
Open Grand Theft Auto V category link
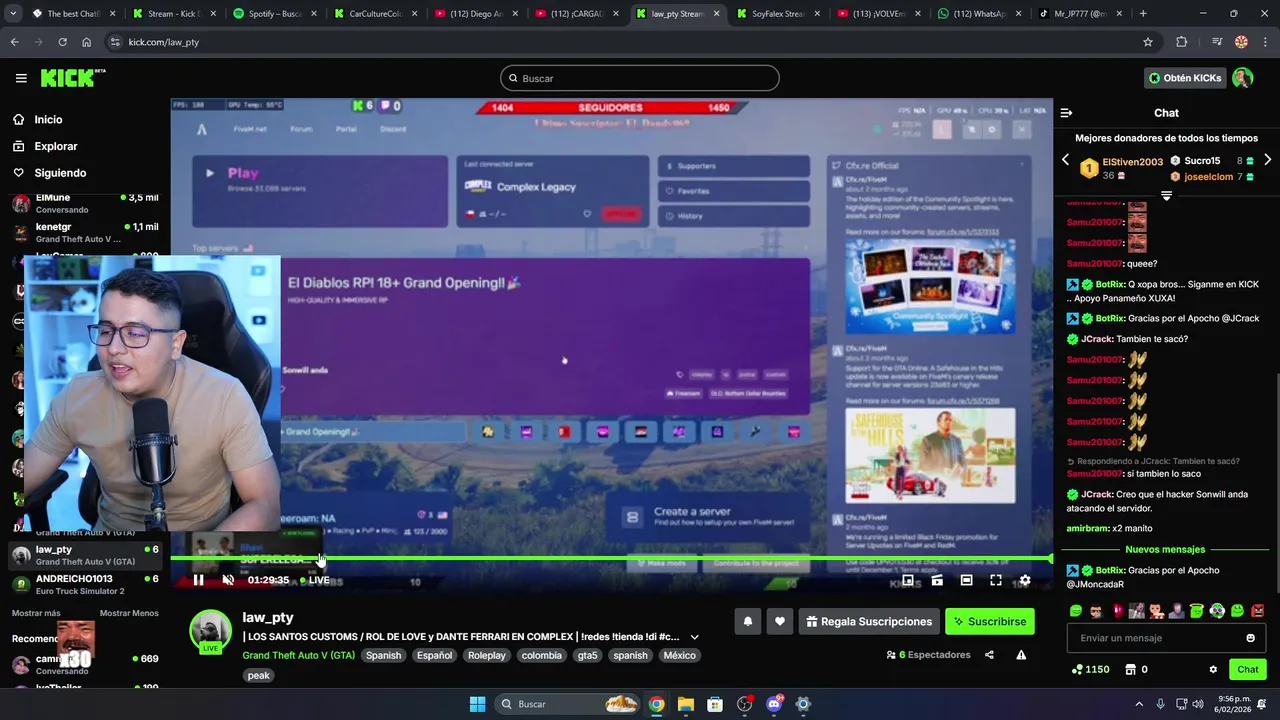point(298,655)
